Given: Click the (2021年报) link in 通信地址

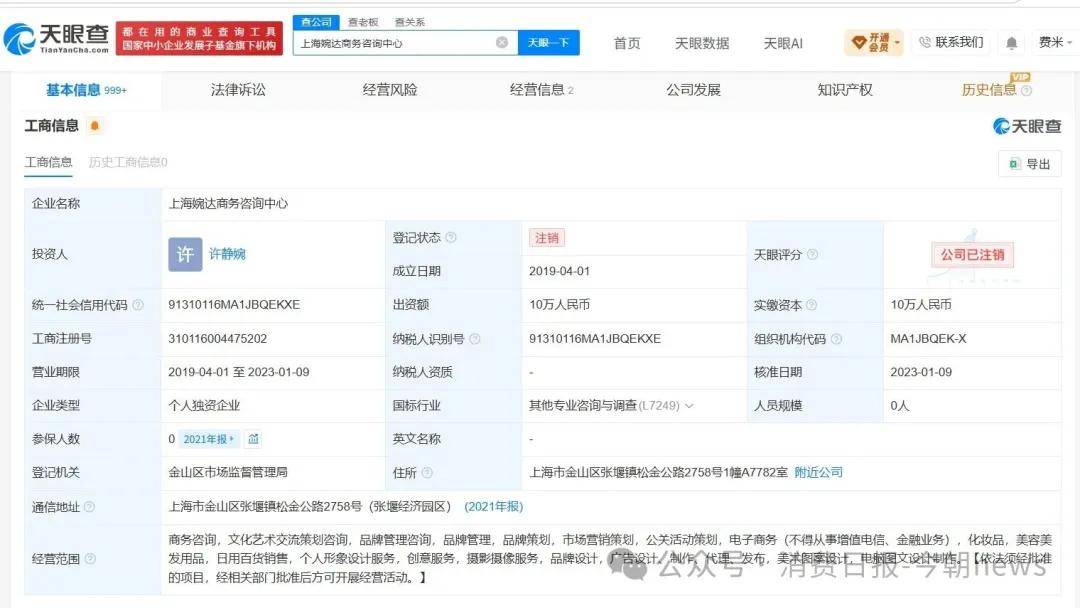Looking at the screenshot, I should tap(493, 507).
